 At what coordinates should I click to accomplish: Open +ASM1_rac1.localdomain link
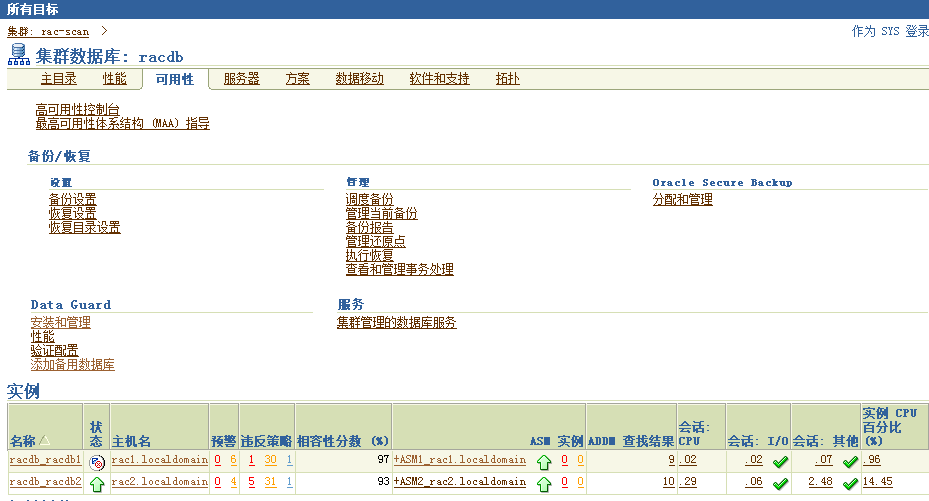460,460
